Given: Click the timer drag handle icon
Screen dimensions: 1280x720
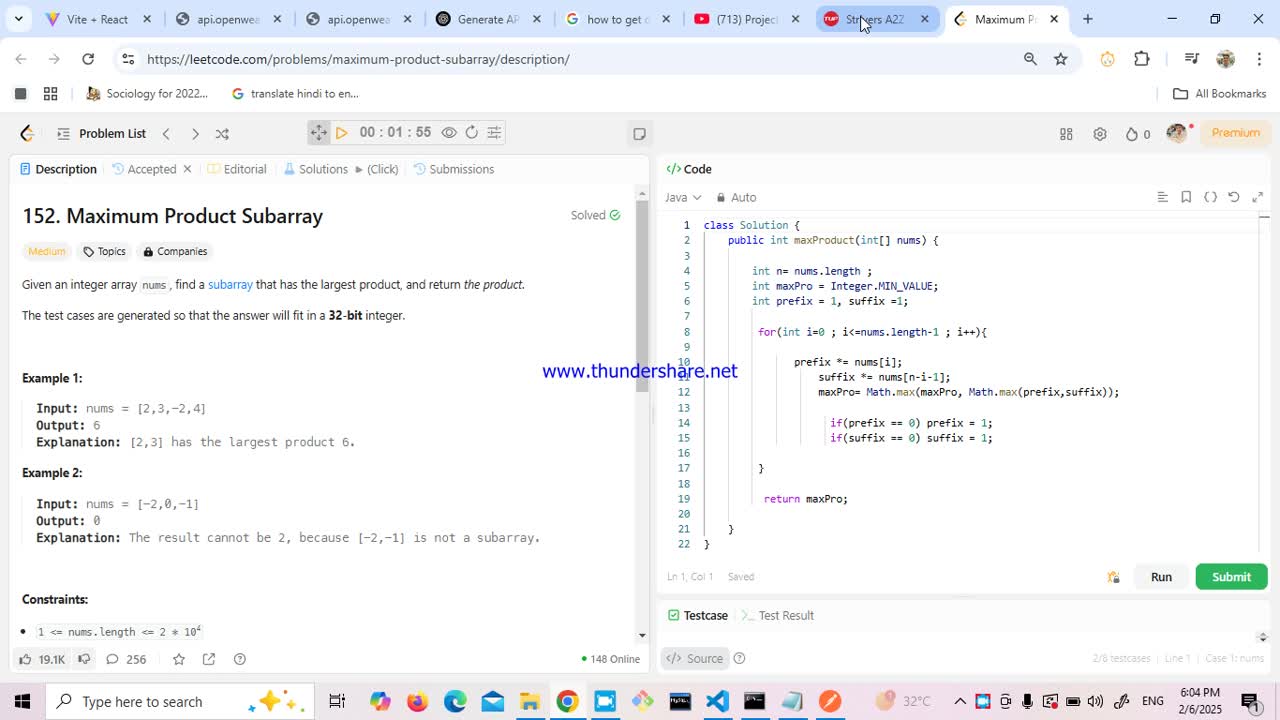Looking at the screenshot, I should [319, 132].
